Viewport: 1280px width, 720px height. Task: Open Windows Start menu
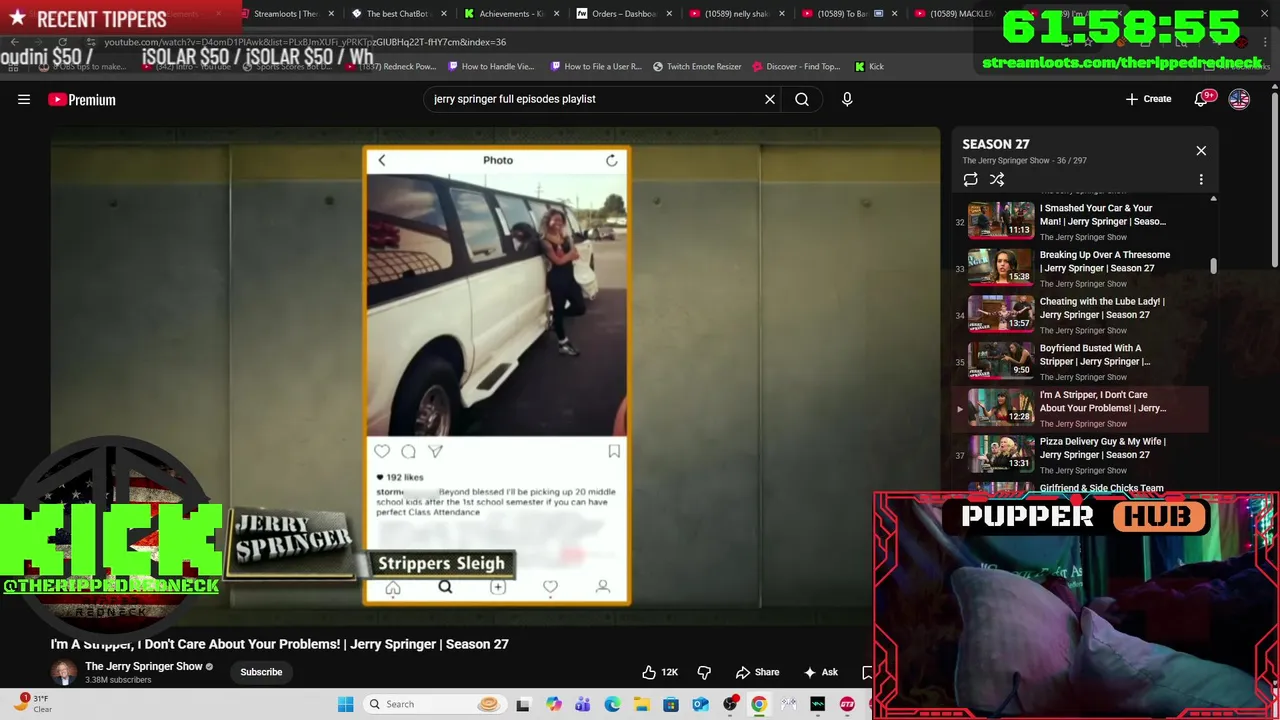(345, 704)
